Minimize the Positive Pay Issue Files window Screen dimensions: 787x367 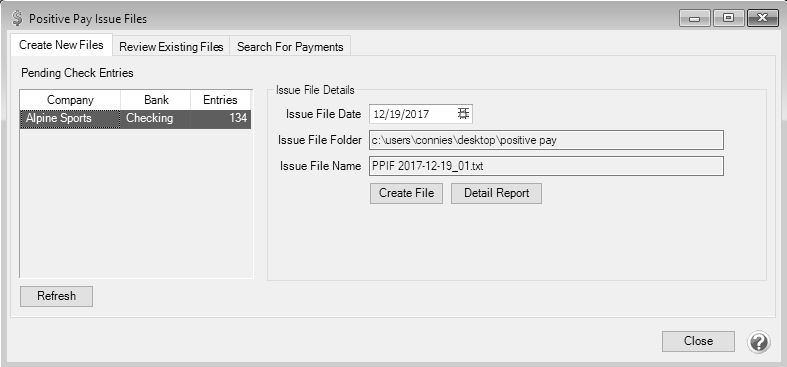point(695,19)
